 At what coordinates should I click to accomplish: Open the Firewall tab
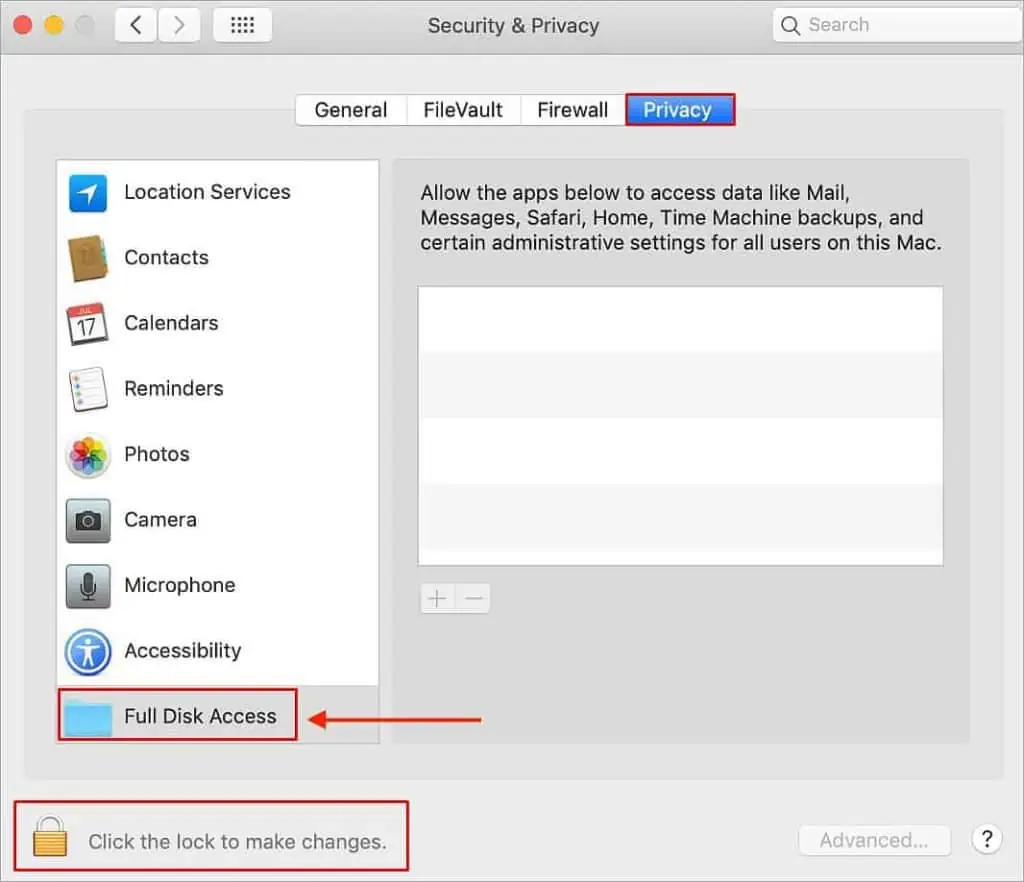tap(572, 110)
